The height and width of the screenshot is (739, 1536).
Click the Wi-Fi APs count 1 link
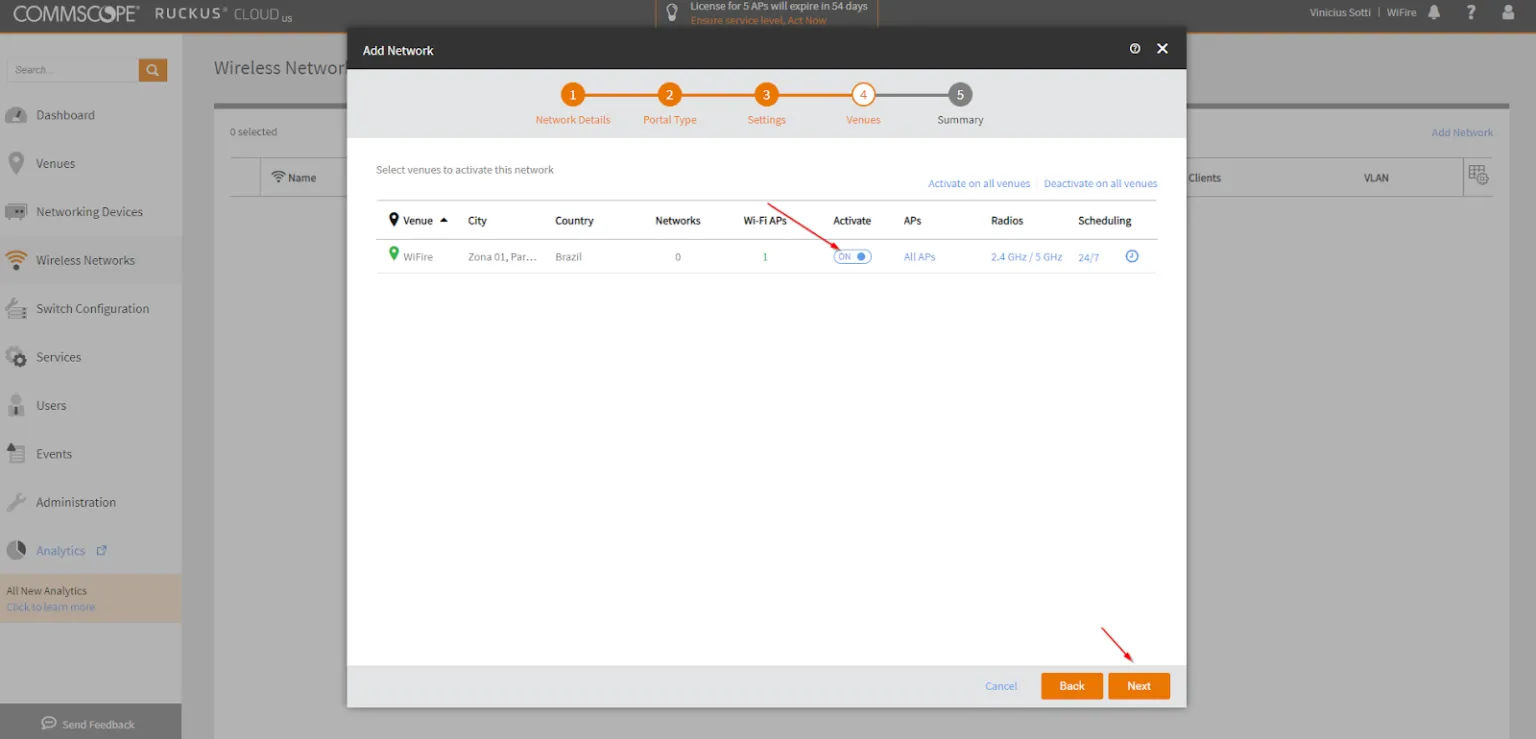click(x=765, y=257)
